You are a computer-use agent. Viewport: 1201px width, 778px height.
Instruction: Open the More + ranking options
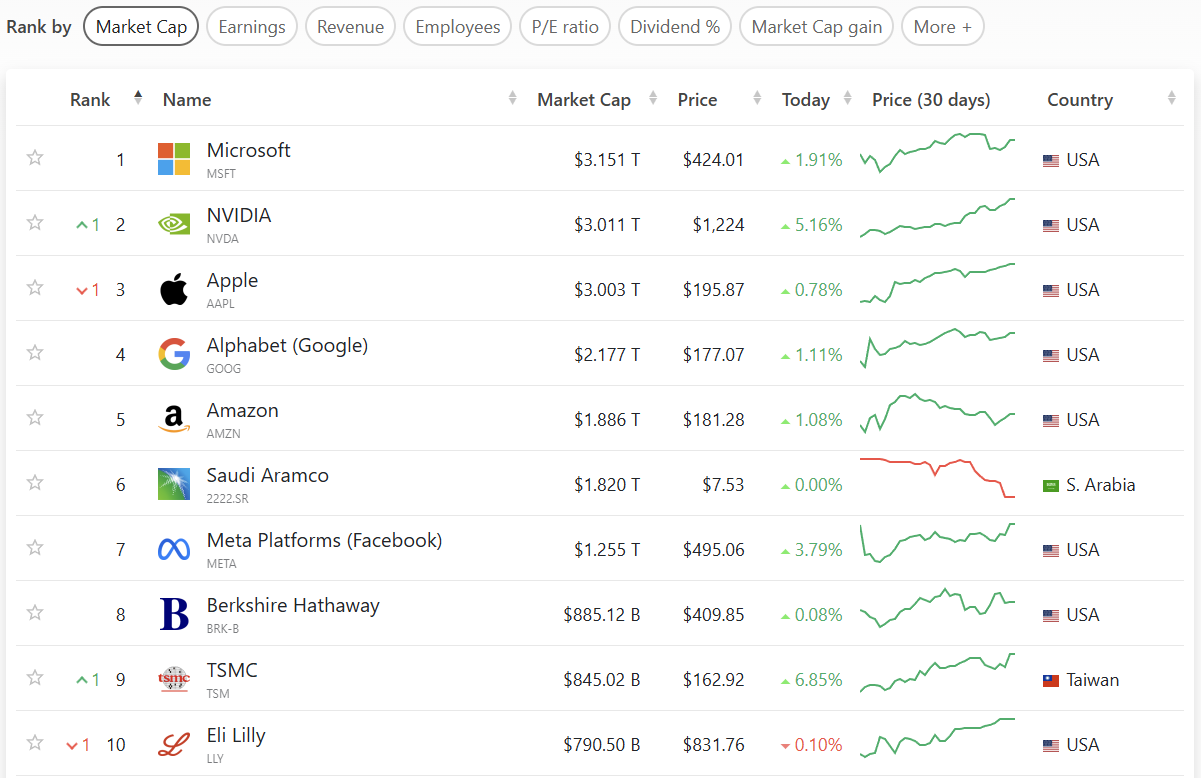tap(942, 27)
